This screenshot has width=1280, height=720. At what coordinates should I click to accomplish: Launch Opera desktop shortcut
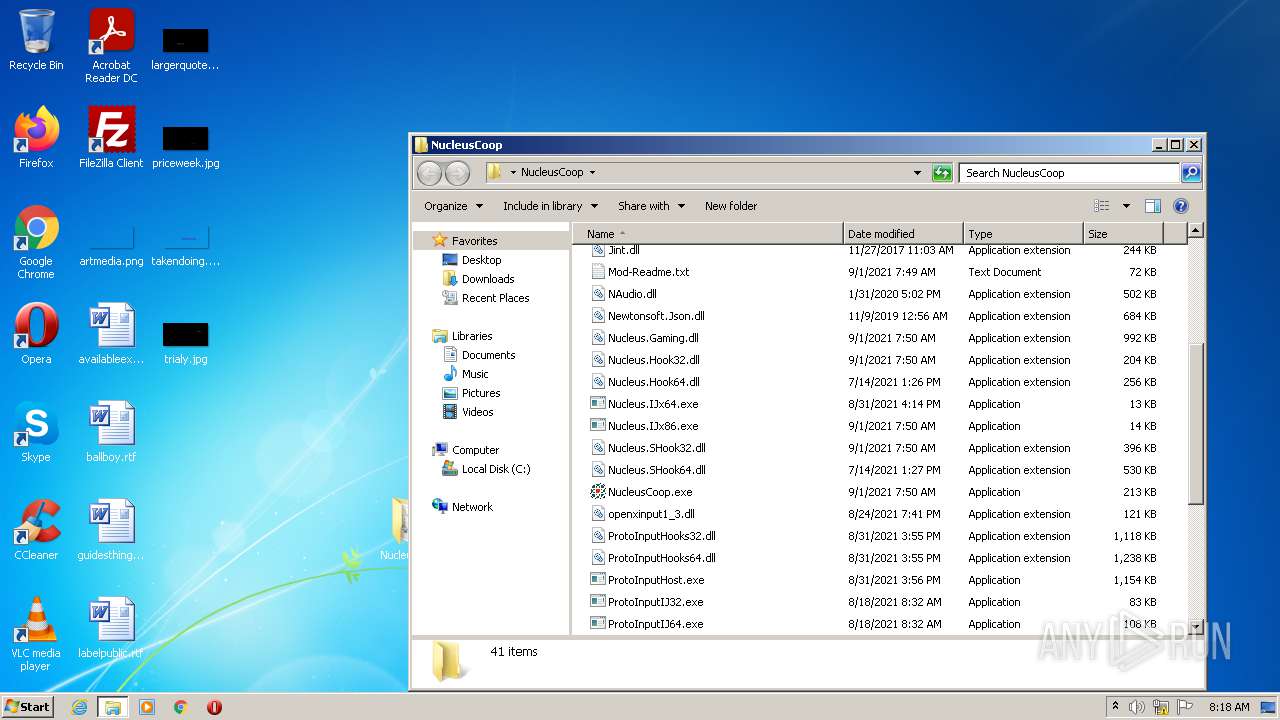(x=36, y=334)
